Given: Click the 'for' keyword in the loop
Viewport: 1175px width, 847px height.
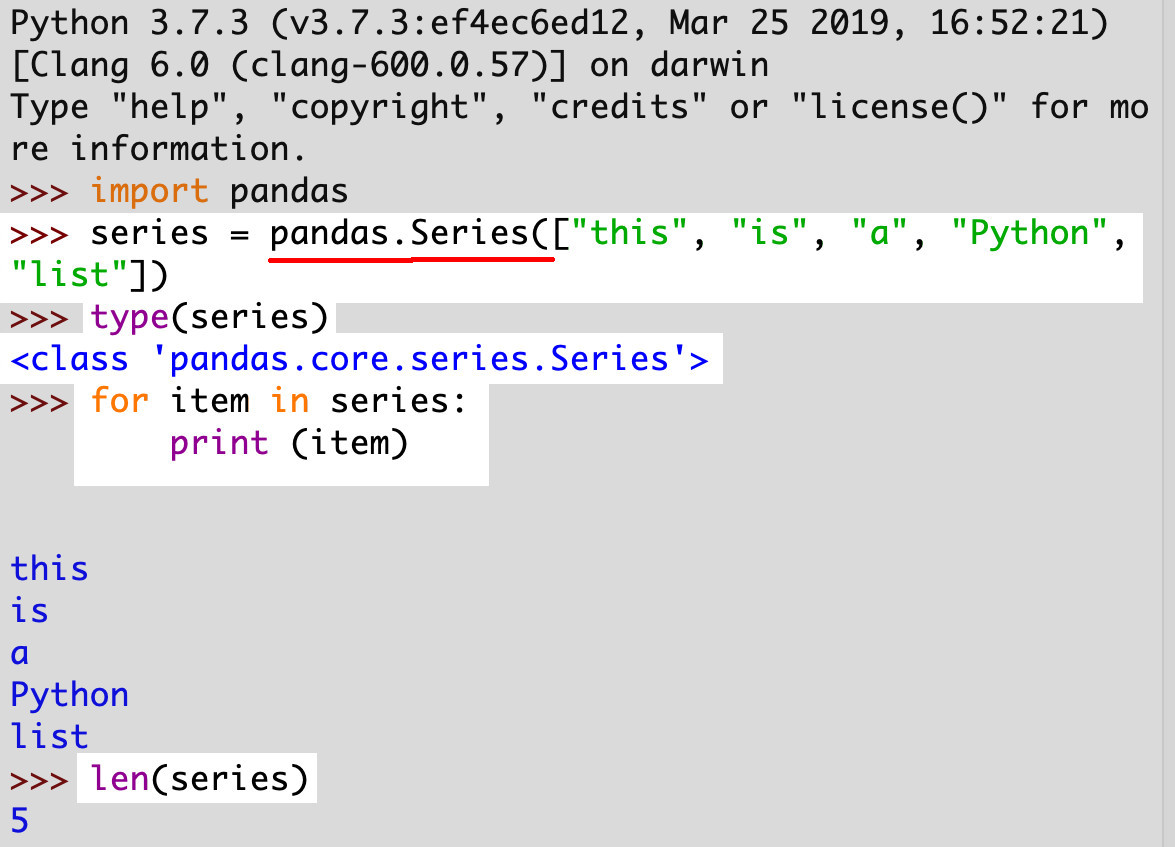Looking at the screenshot, I should [119, 401].
